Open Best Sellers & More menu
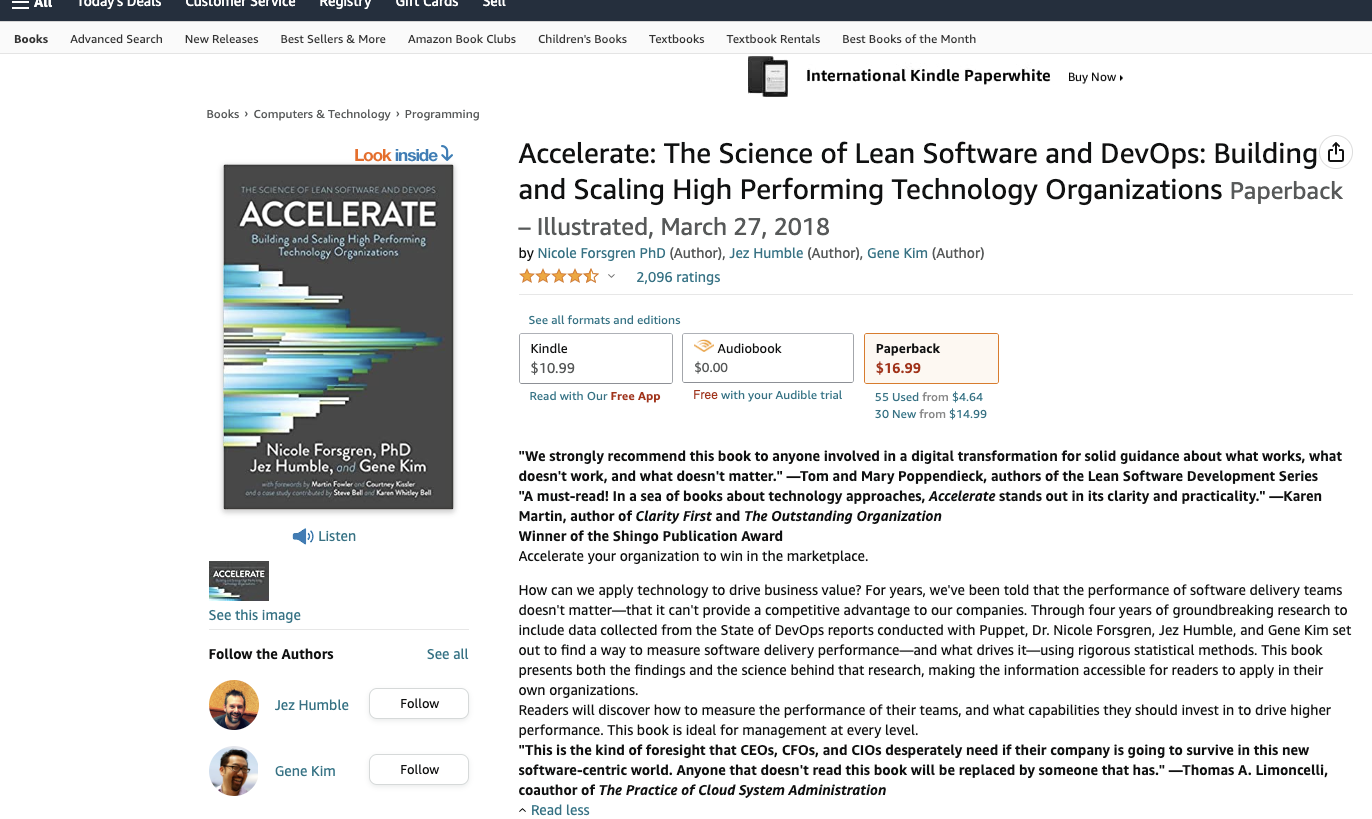This screenshot has width=1372, height=819. coord(333,39)
